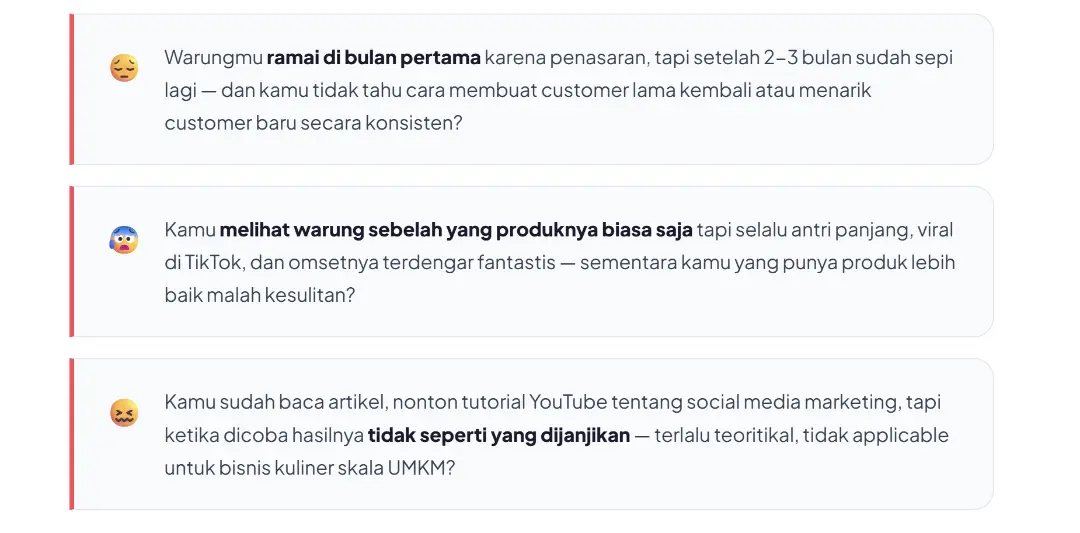Click "baik malah kesulitan?" line in second card
The width and height of the screenshot is (1080, 533).
tap(260, 295)
